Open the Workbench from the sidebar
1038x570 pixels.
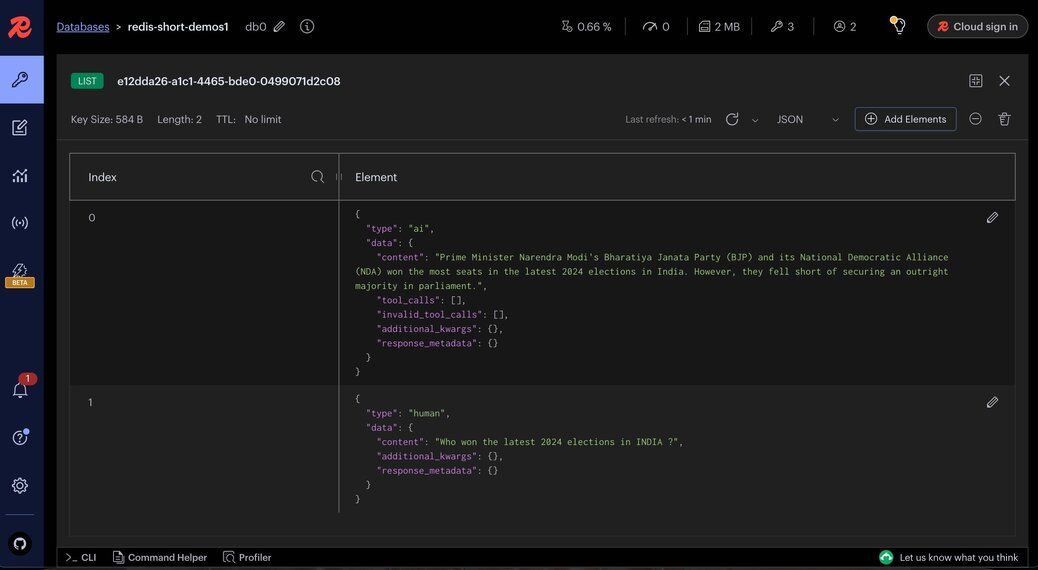(20, 128)
